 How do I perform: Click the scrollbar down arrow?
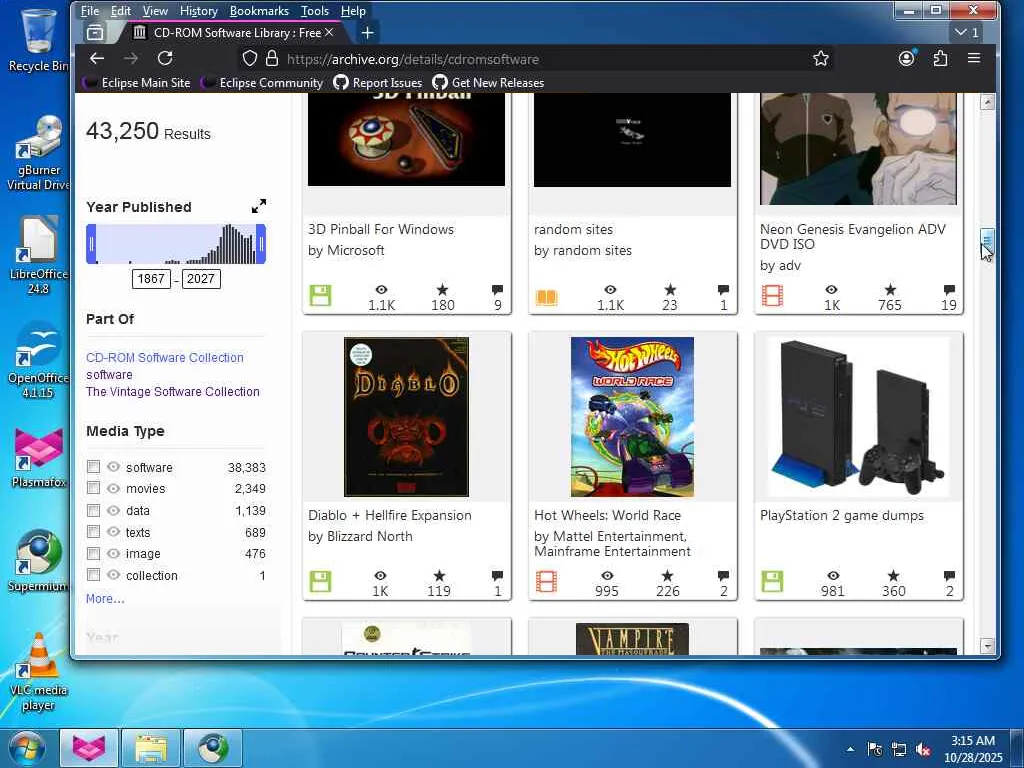point(987,646)
